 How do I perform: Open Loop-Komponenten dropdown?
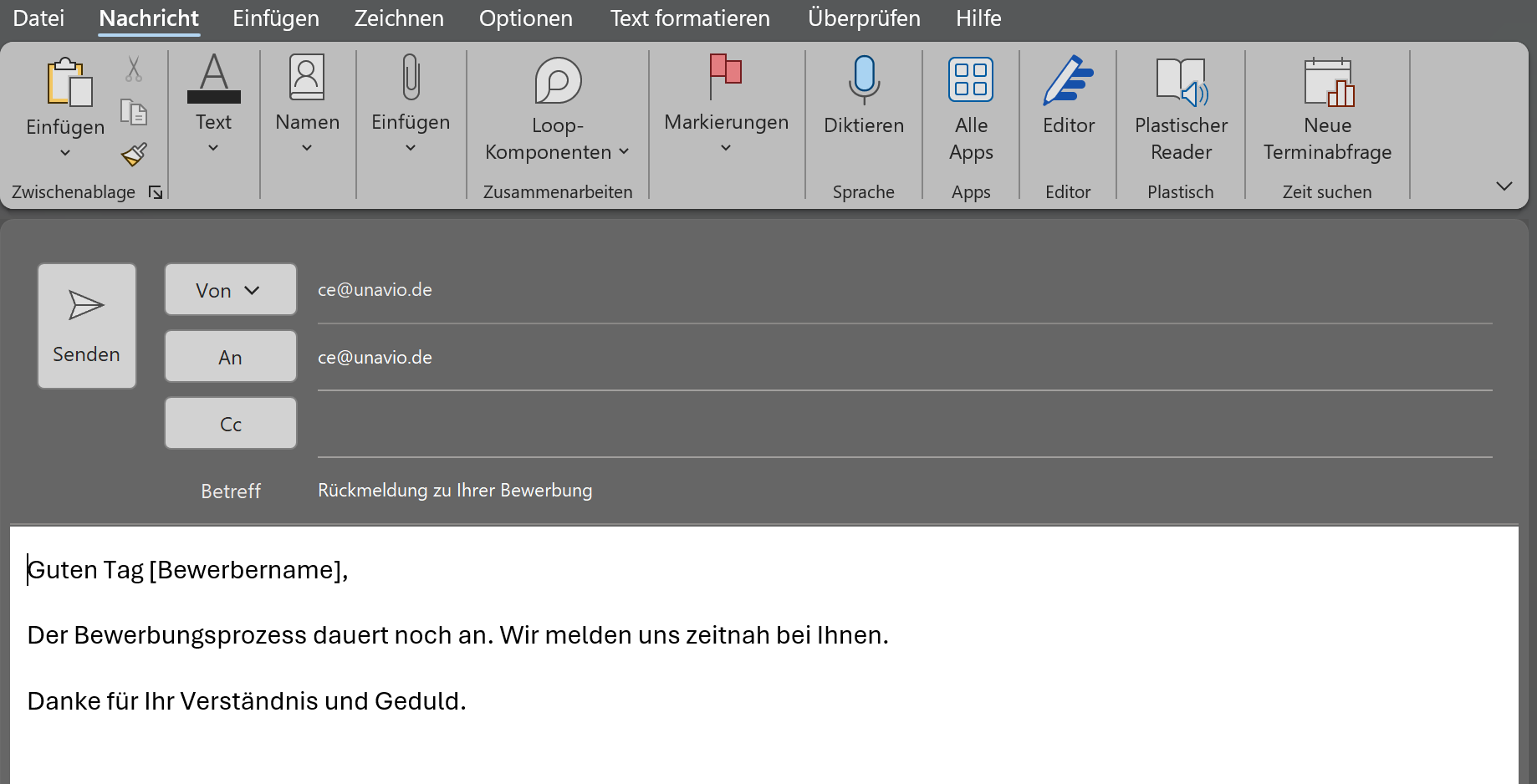557,107
